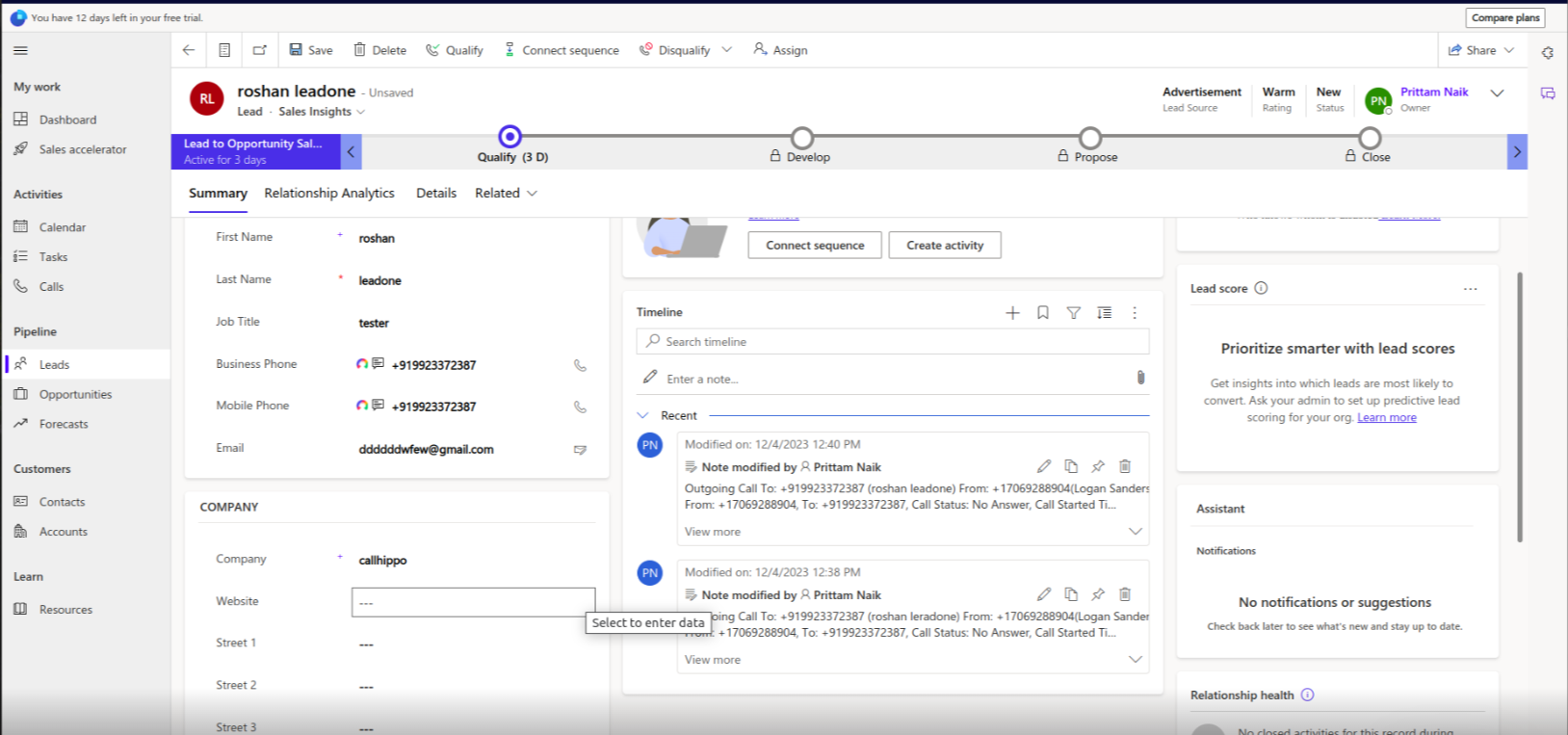
Task: Open the Teams chat icon
Action: tap(1548, 93)
